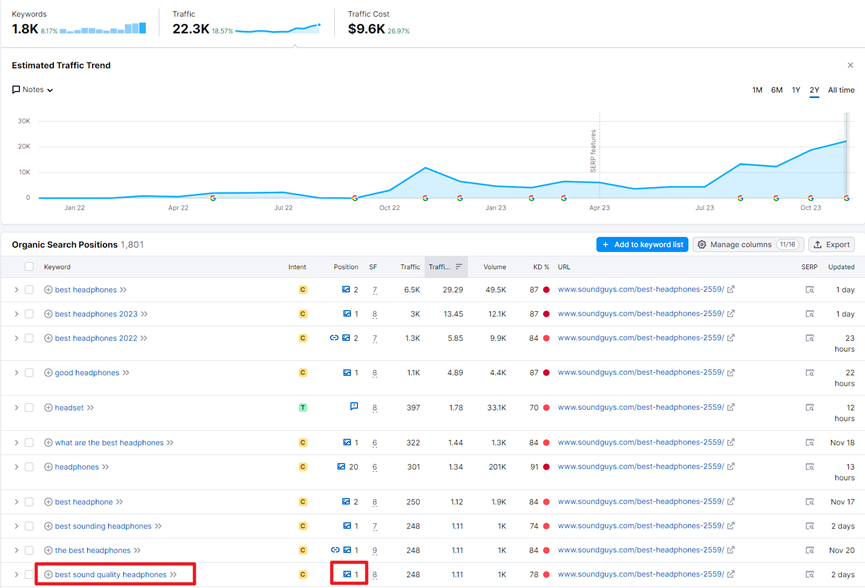Click the double-arrow icon beside headphones keyword
The height and width of the screenshot is (588, 865).
(x=106, y=467)
